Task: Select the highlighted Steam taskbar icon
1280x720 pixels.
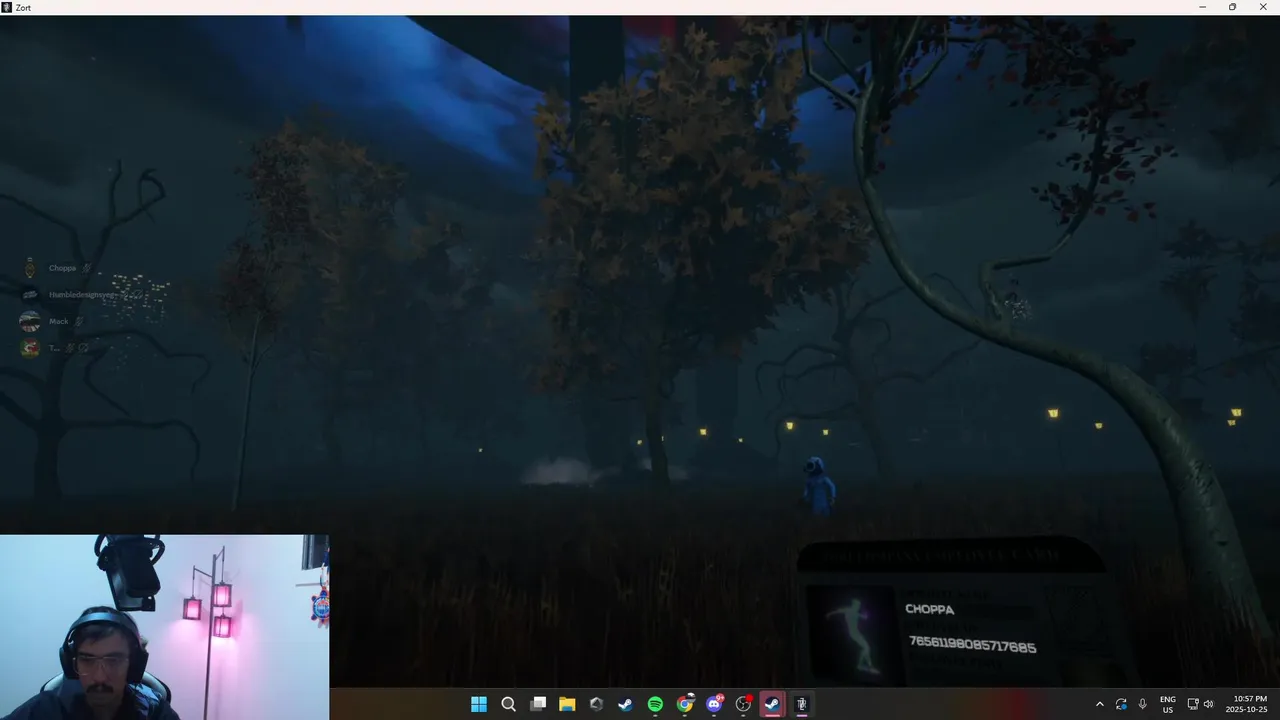Action: [772, 704]
